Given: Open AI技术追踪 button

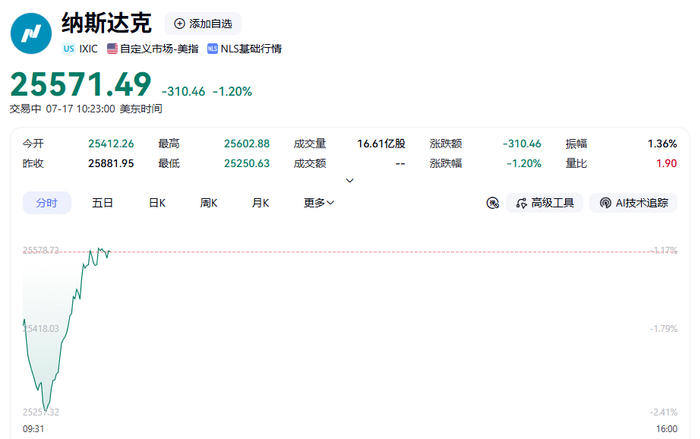Looking at the screenshot, I should 633,203.
